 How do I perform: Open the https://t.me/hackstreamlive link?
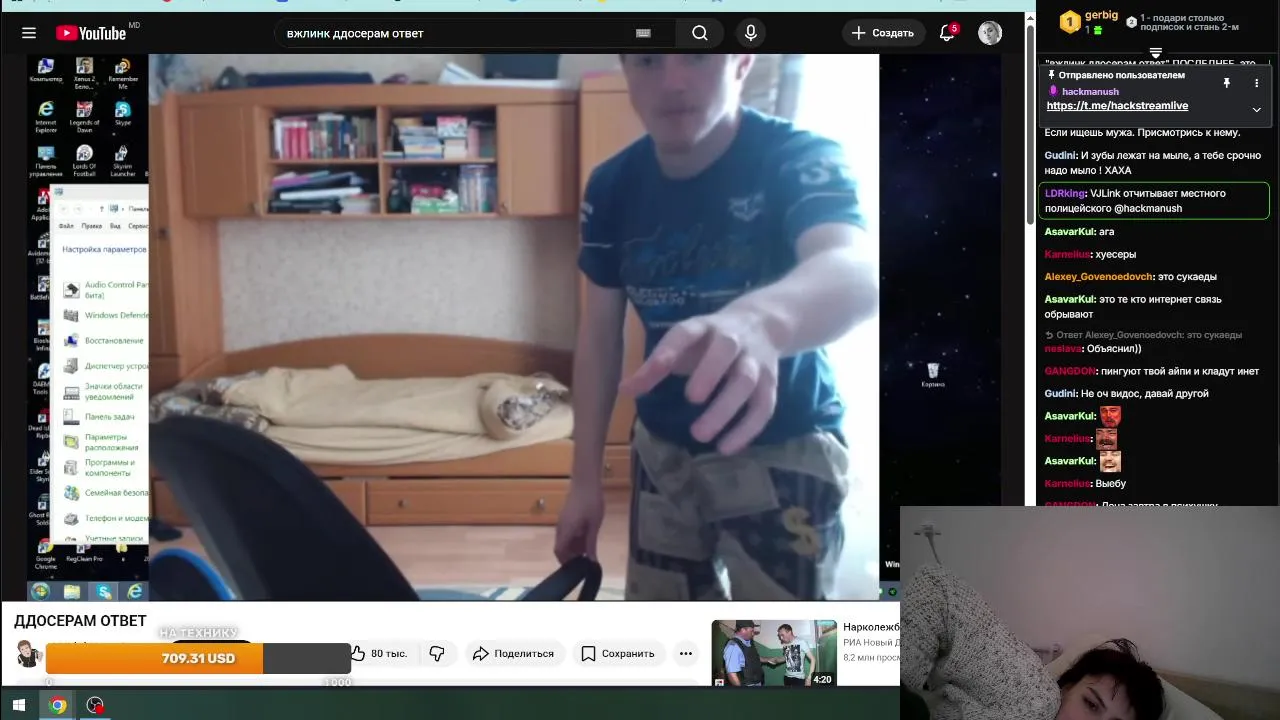(x=1117, y=106)
